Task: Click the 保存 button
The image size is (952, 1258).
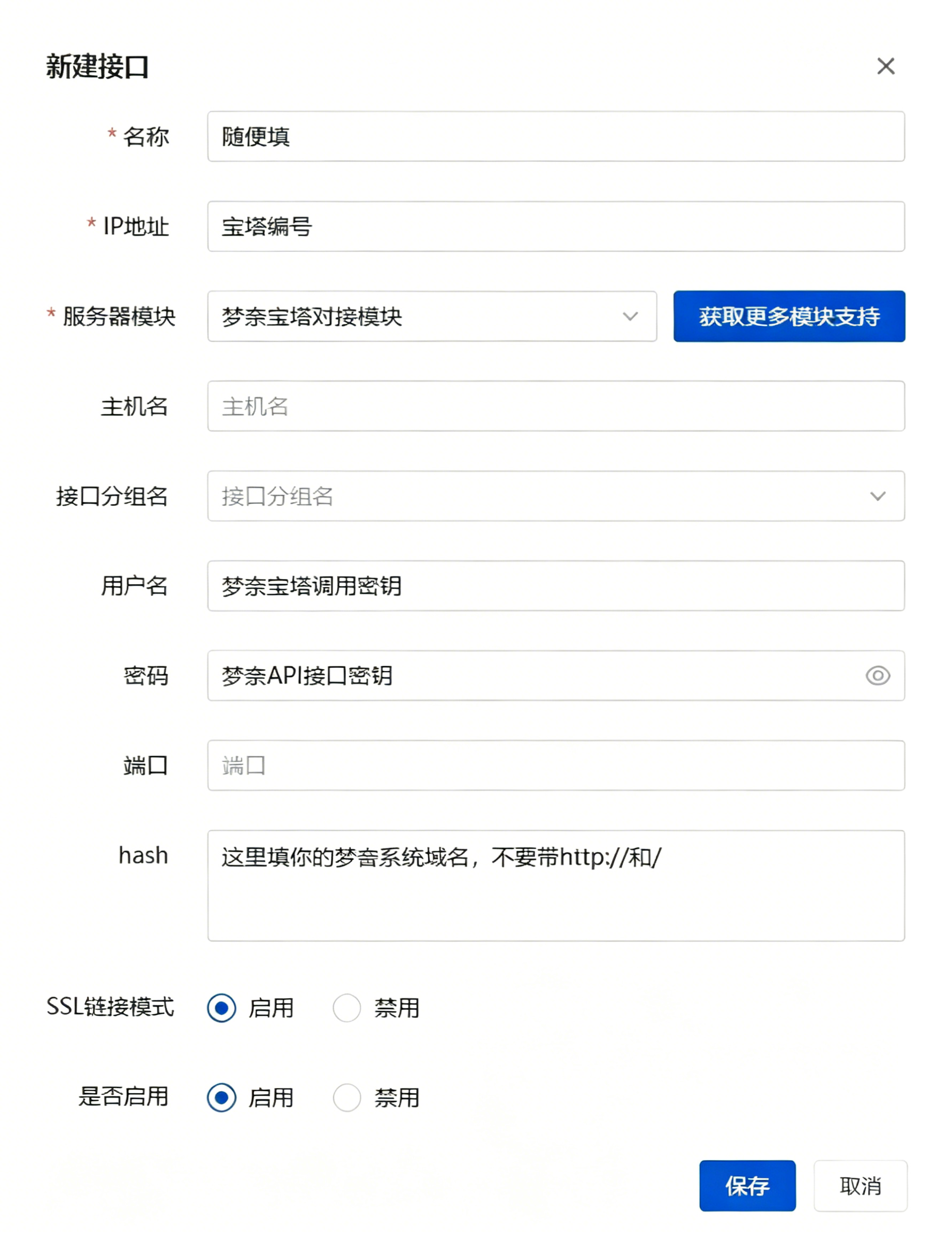Action: (747, 1186)
